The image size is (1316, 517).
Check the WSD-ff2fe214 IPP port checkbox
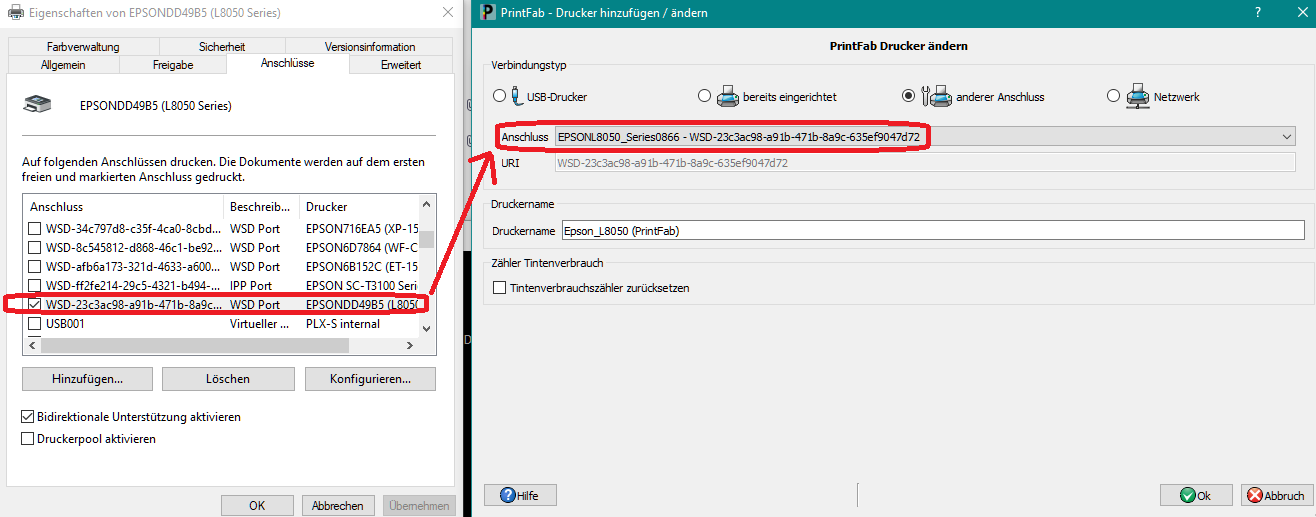(35, 285)
